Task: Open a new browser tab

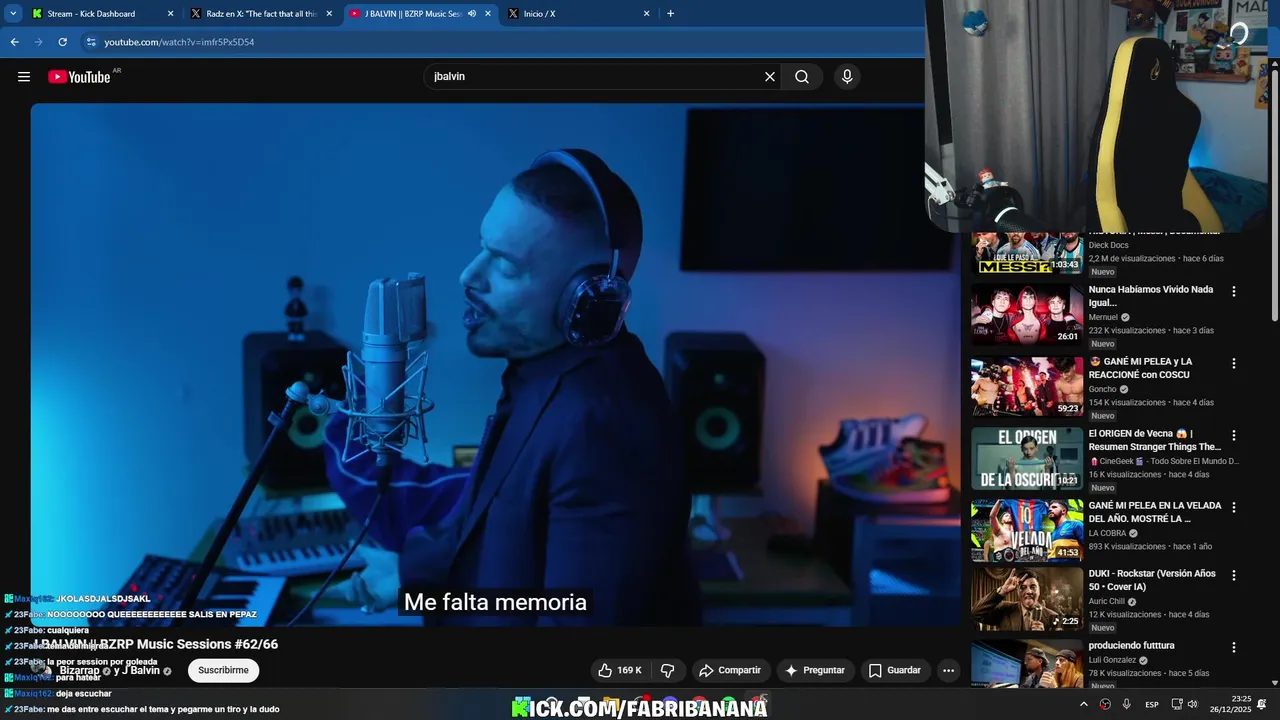Action: [x=670, y=14]
